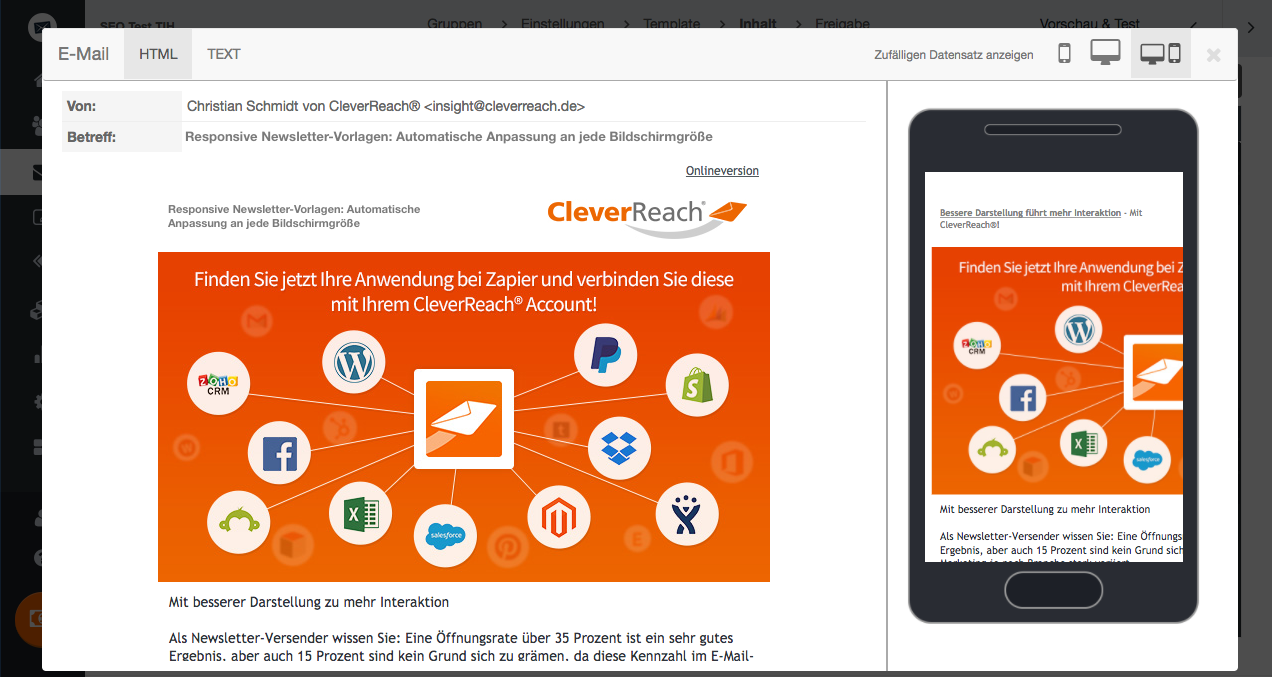This screenshot has width=1272, height=677.
Task: Click the WordPress icon in the desktop banner
Action: 354,362
